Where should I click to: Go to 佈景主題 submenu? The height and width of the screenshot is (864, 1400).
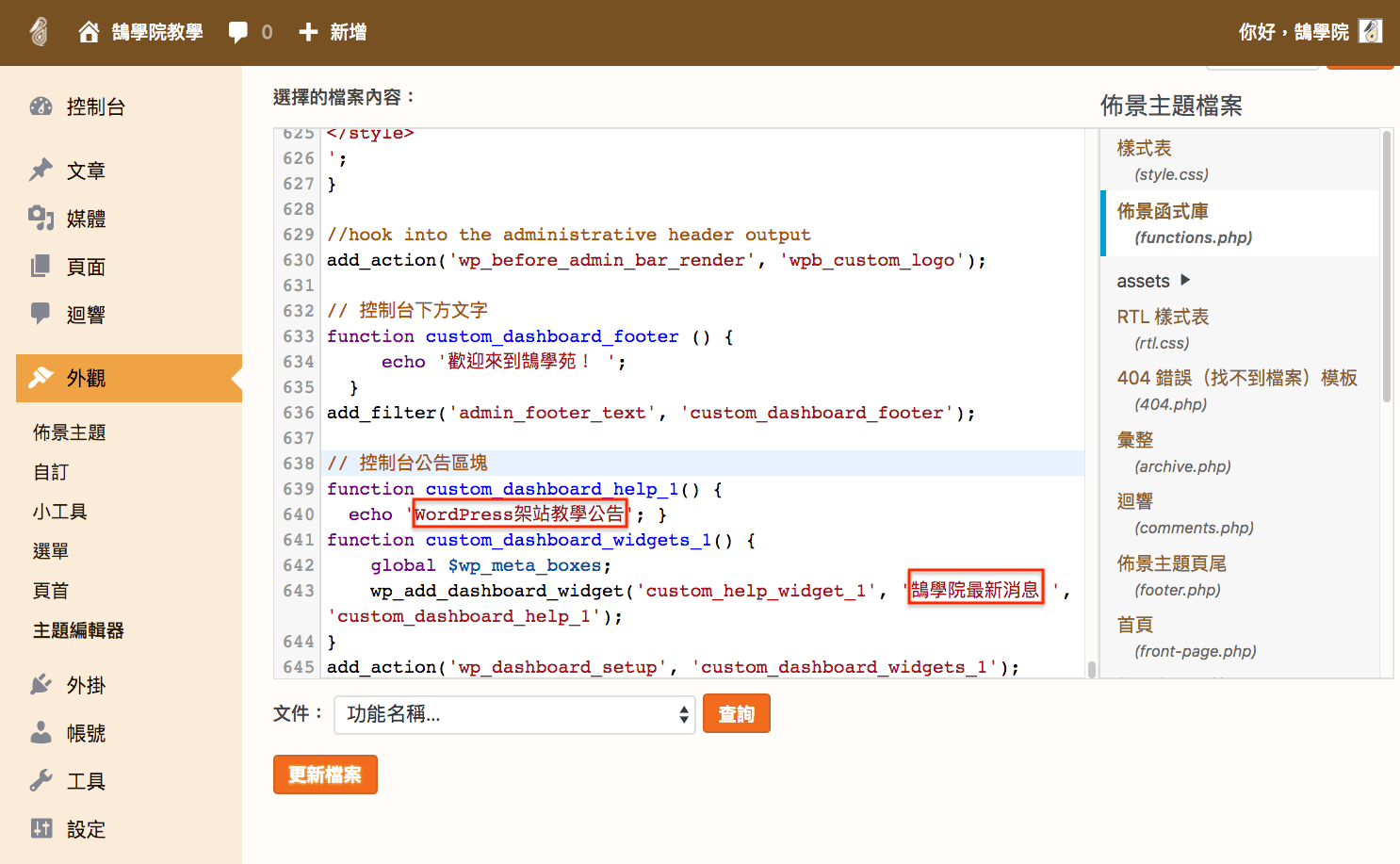pyautogui.click(x=70, y=432)
